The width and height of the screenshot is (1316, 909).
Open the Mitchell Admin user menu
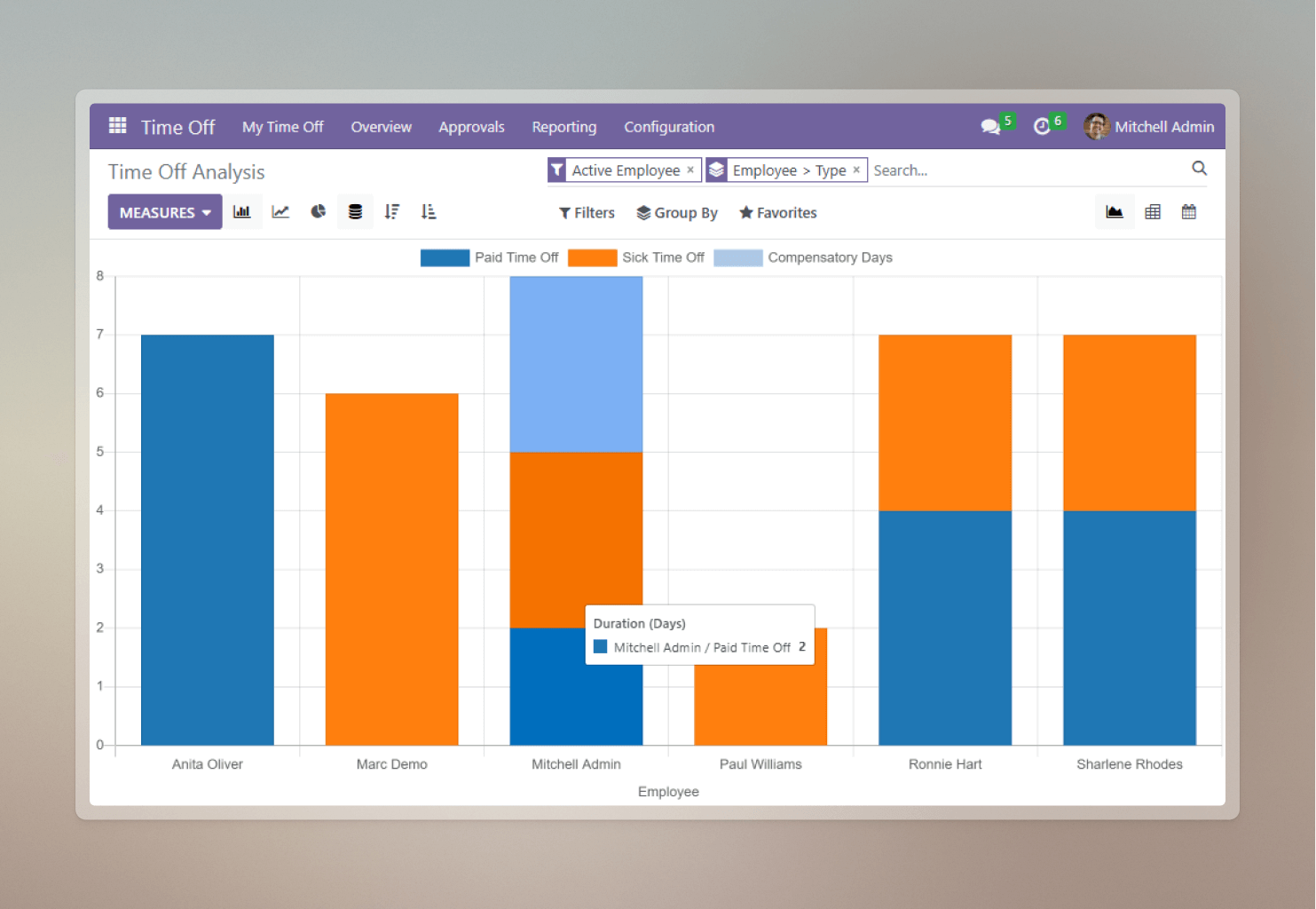[x=1149, y=127]
